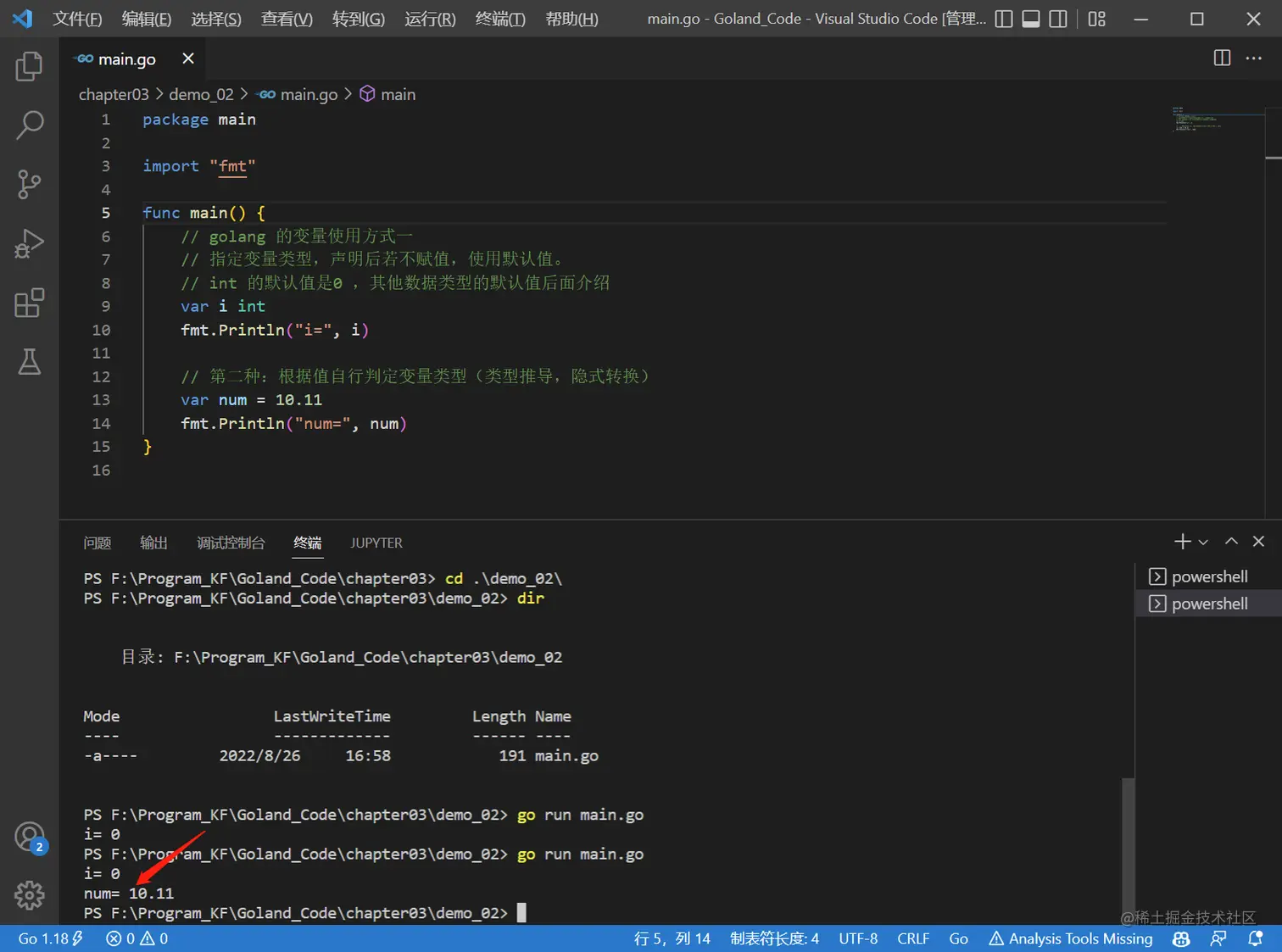Toggle the secondary sidebar layout button
This screenshot has width=1282, height=952.
pos(1058,19)
